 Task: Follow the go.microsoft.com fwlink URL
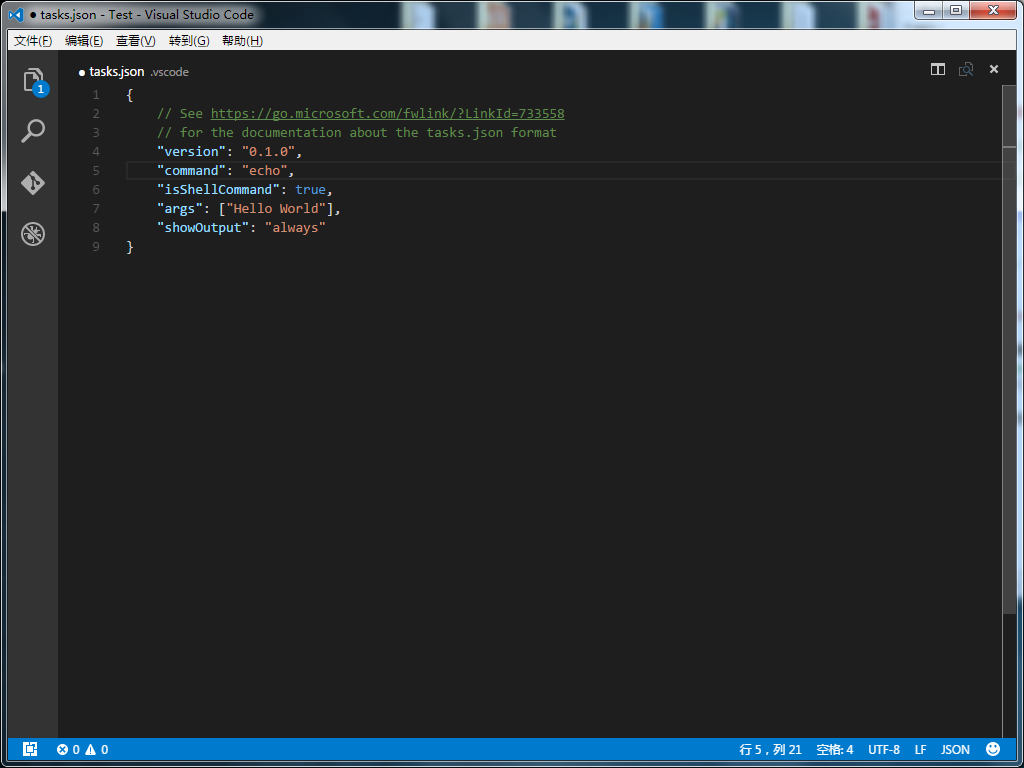[x=387, y=114]
